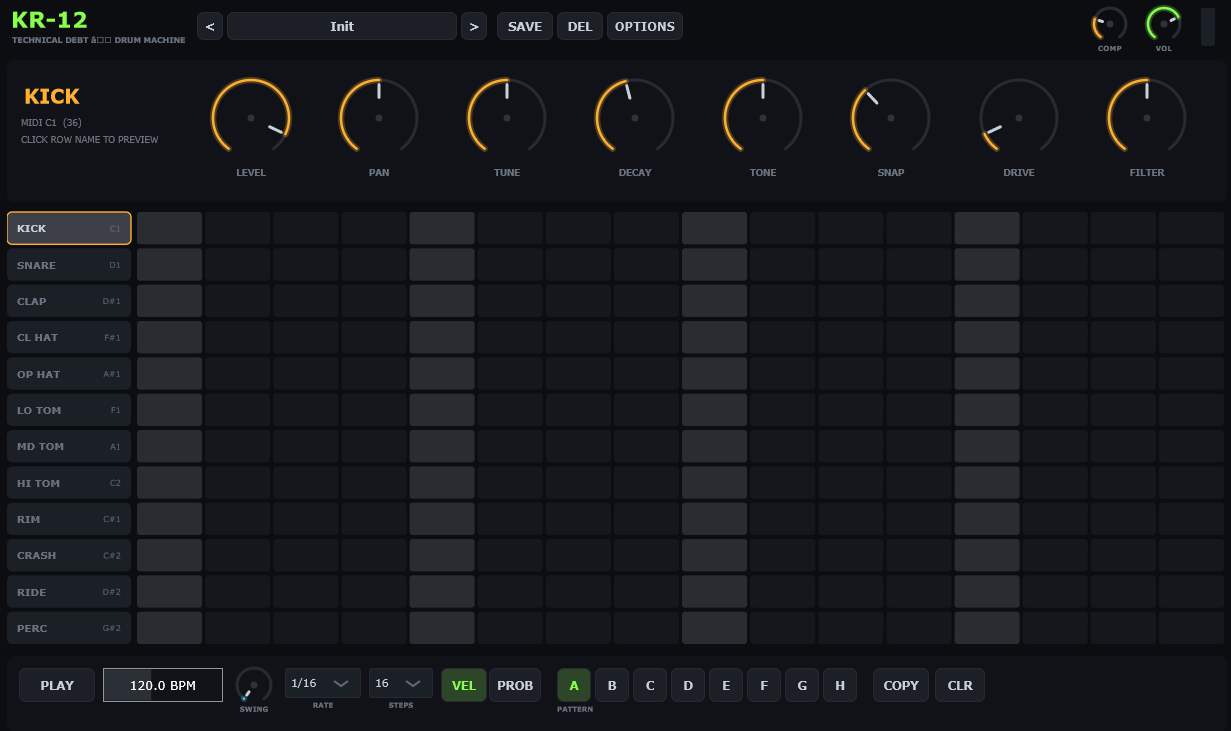This screenshot has height=731, width=1231.
Task: Select the OP HAT row
Action: coord(69,374)
